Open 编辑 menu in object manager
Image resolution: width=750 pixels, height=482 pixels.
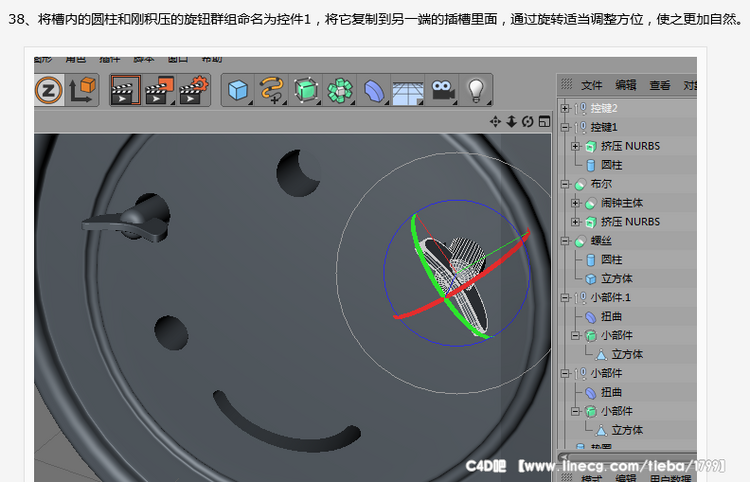[626, 85]
